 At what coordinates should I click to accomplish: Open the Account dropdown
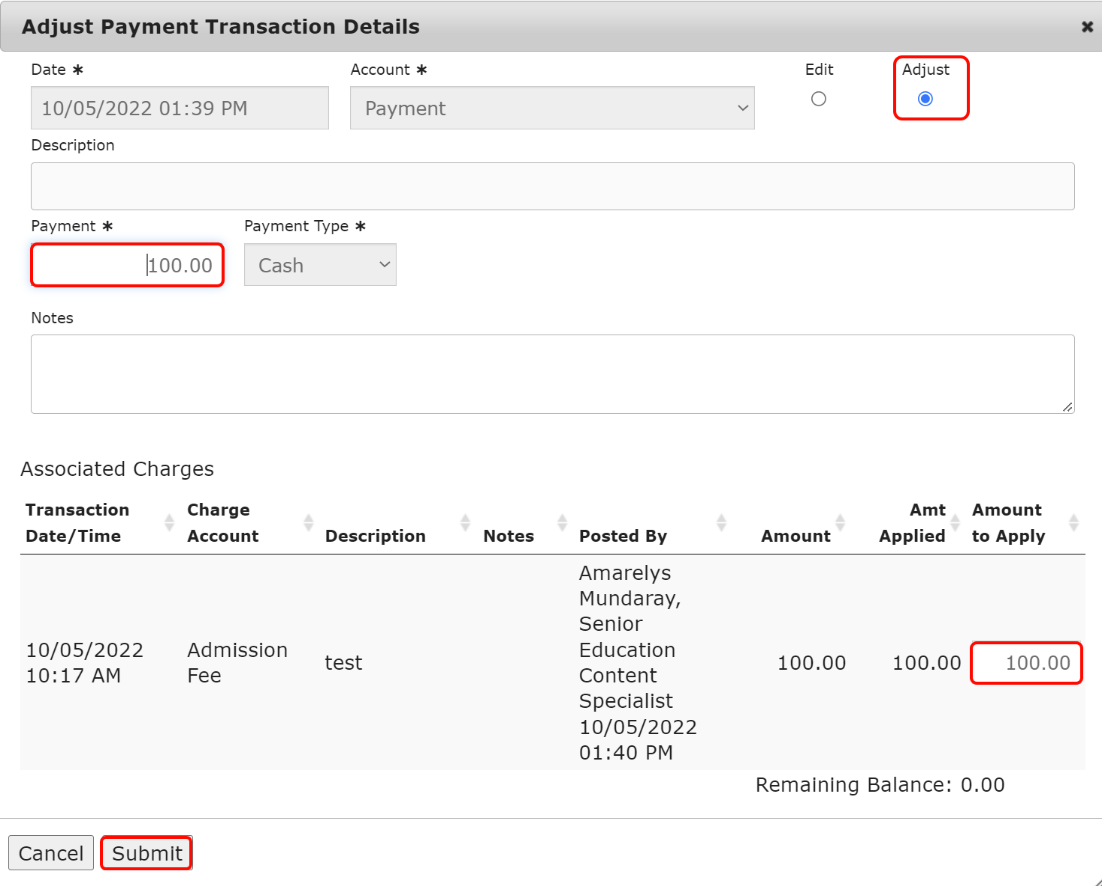(552, 108)
